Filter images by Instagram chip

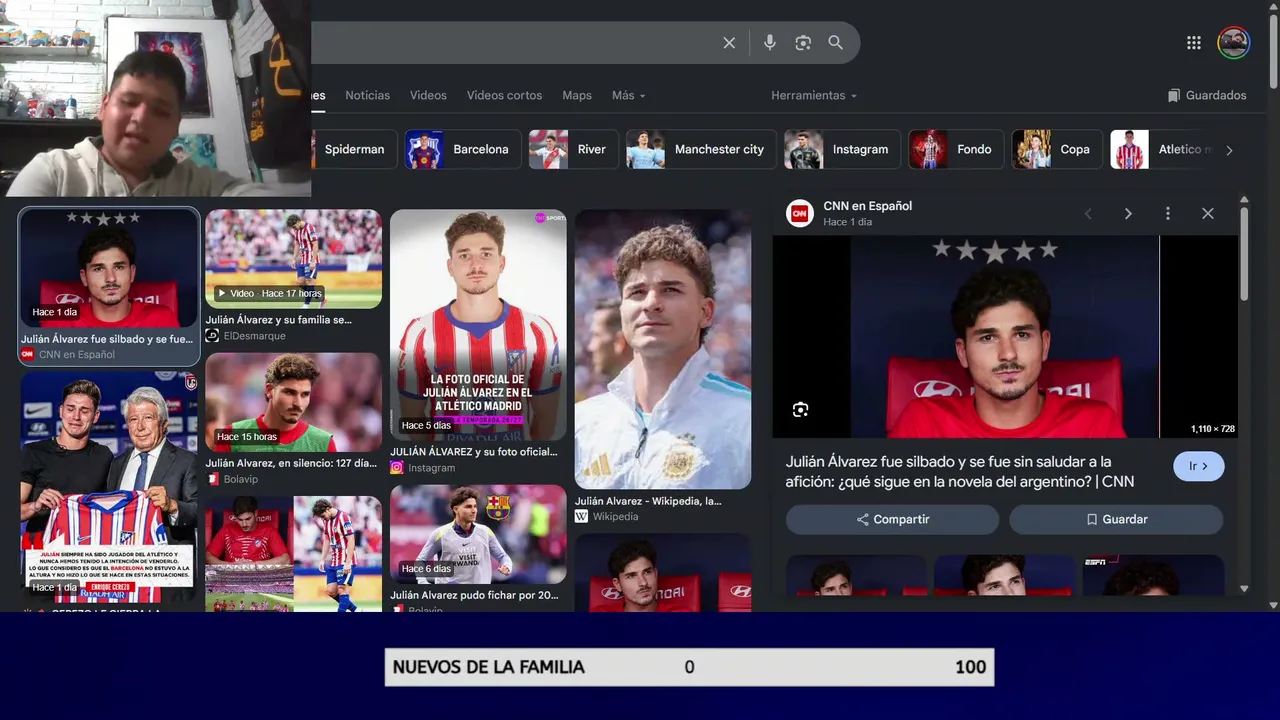point(842,149)
